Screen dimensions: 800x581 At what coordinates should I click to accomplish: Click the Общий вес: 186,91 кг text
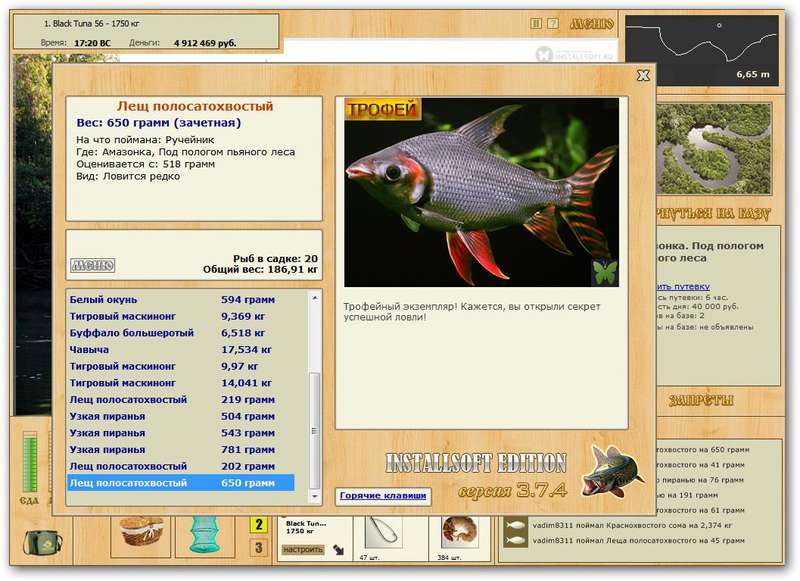point(260,270)
